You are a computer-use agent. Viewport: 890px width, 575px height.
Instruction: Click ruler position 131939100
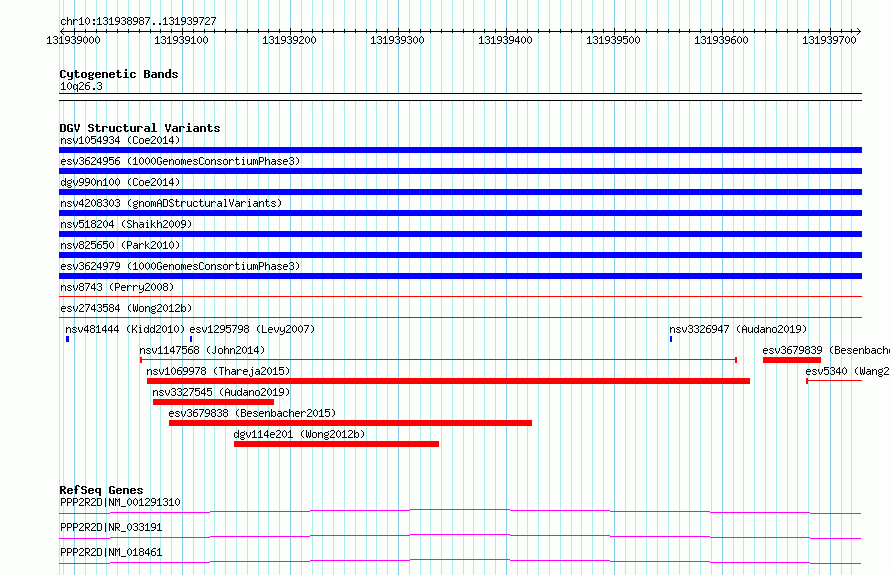(x=181, y=40)
